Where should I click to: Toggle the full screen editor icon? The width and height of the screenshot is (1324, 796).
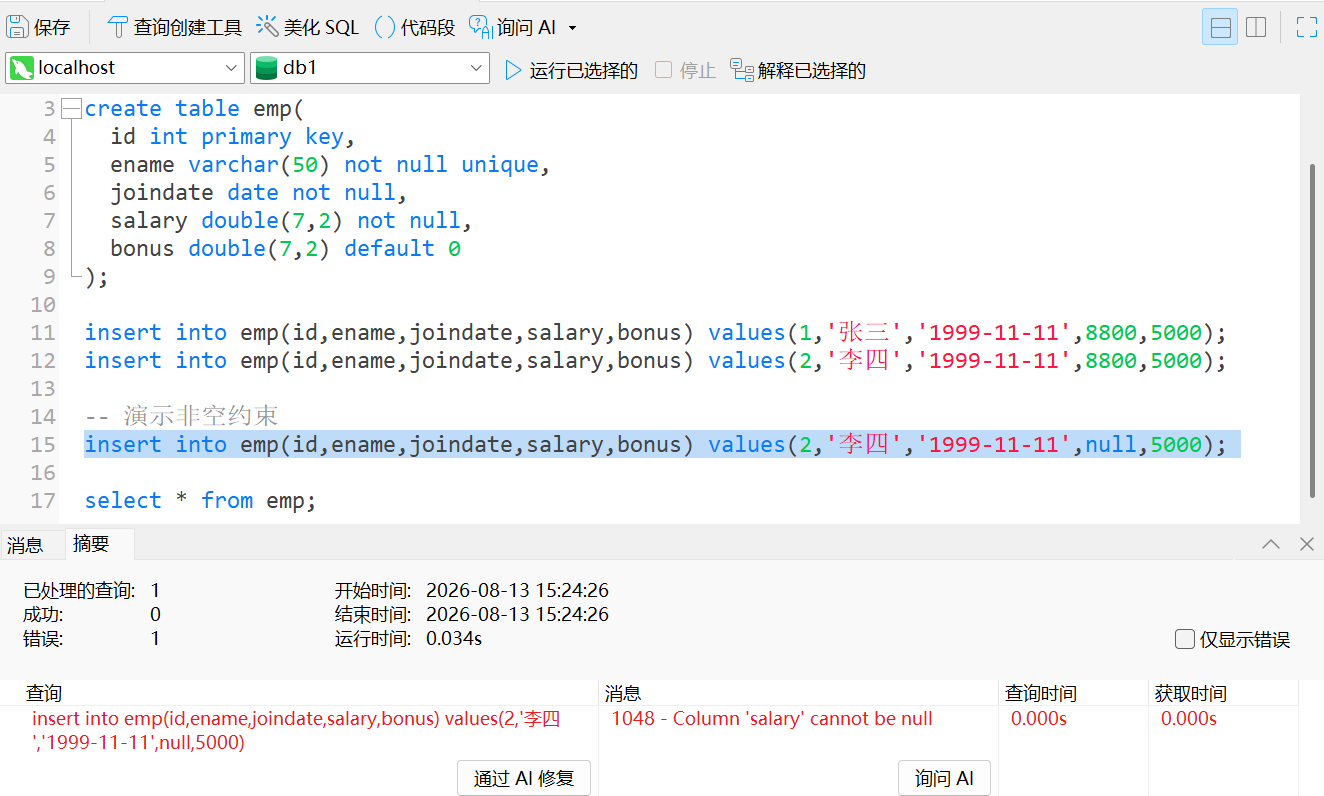click(x=1307, y=27)
